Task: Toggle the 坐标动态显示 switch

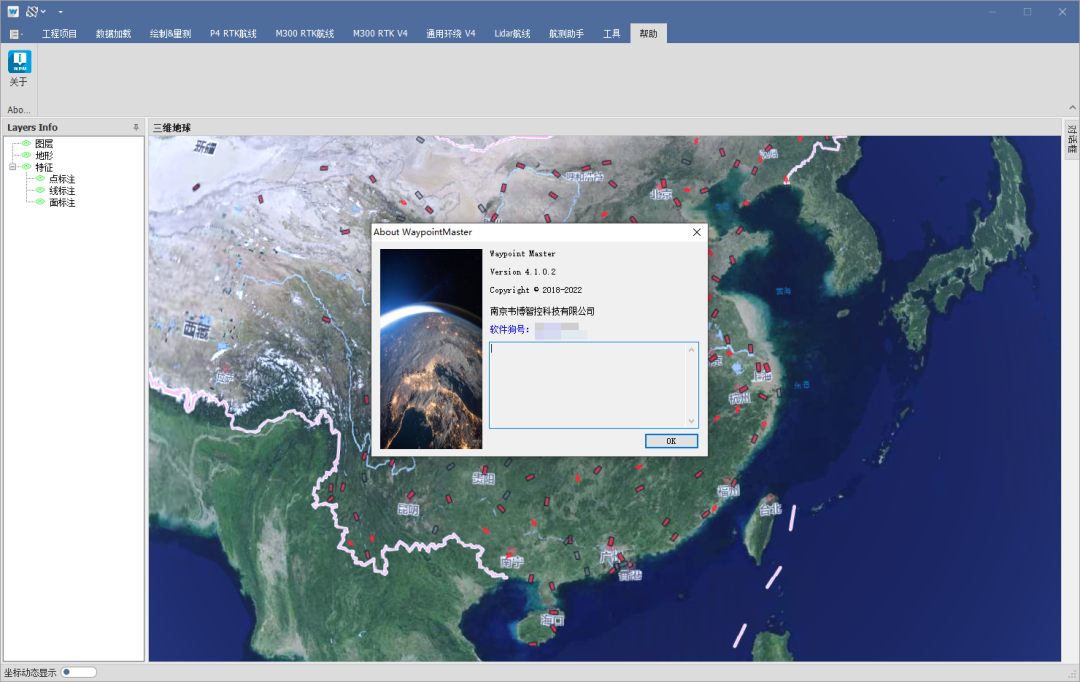Action: (79, 672)
